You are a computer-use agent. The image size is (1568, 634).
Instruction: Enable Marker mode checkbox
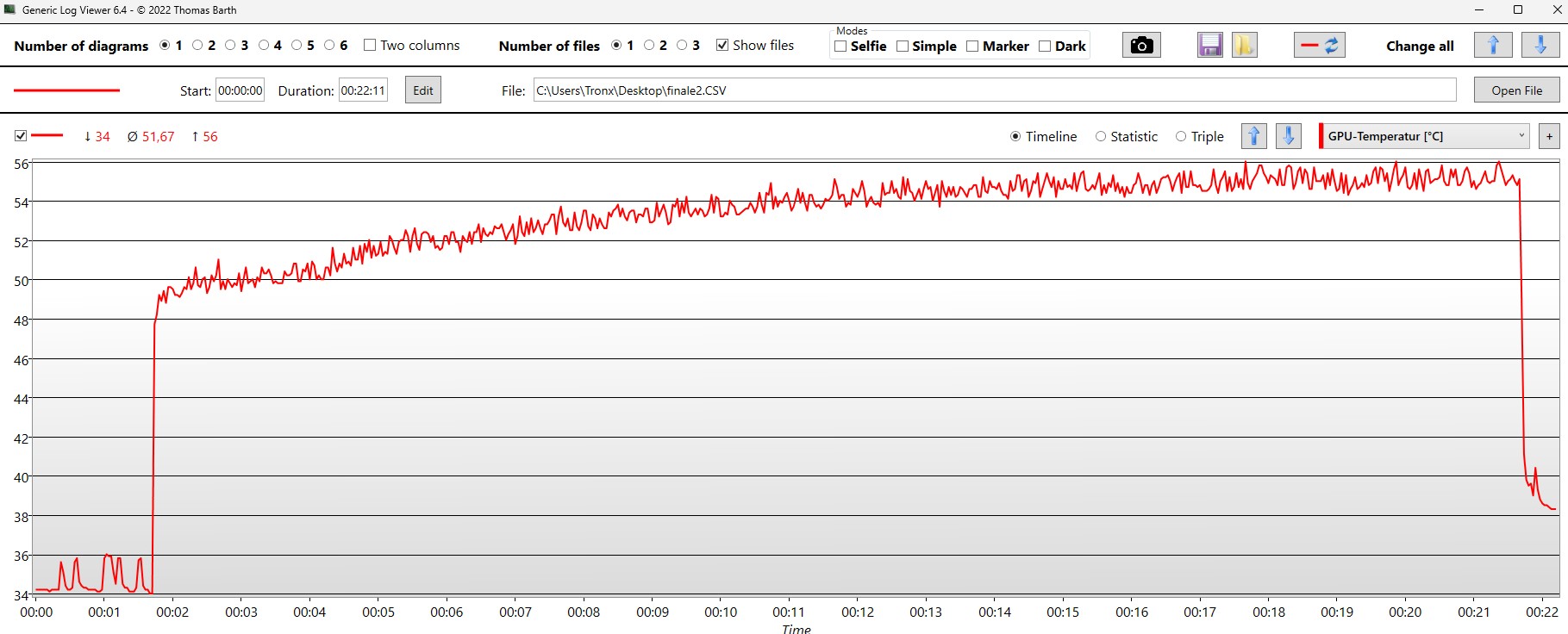coord(972,47)
